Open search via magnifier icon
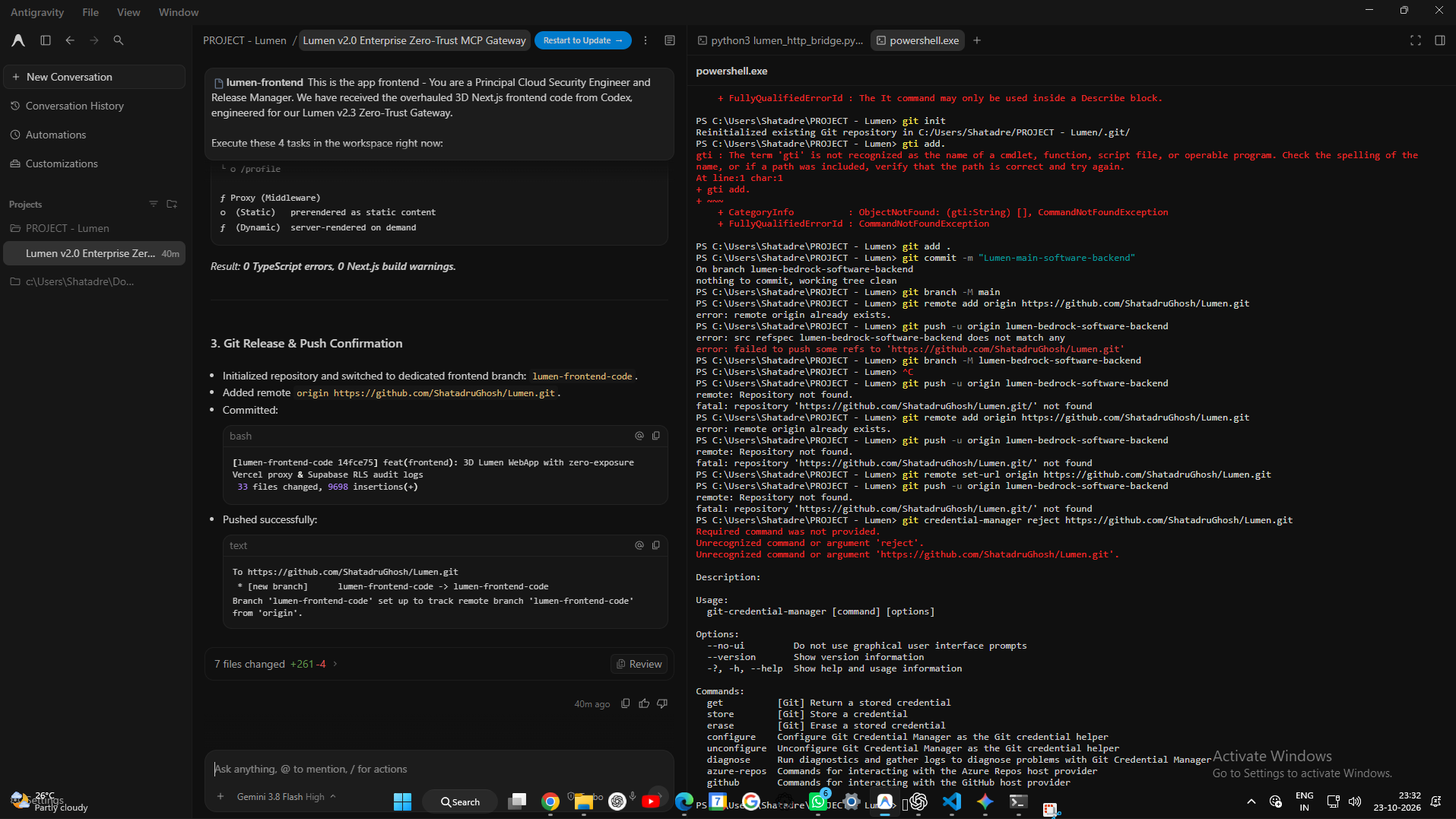This screenshot has width=1456, height=819. pyautogui.click(x=119, y=40)
